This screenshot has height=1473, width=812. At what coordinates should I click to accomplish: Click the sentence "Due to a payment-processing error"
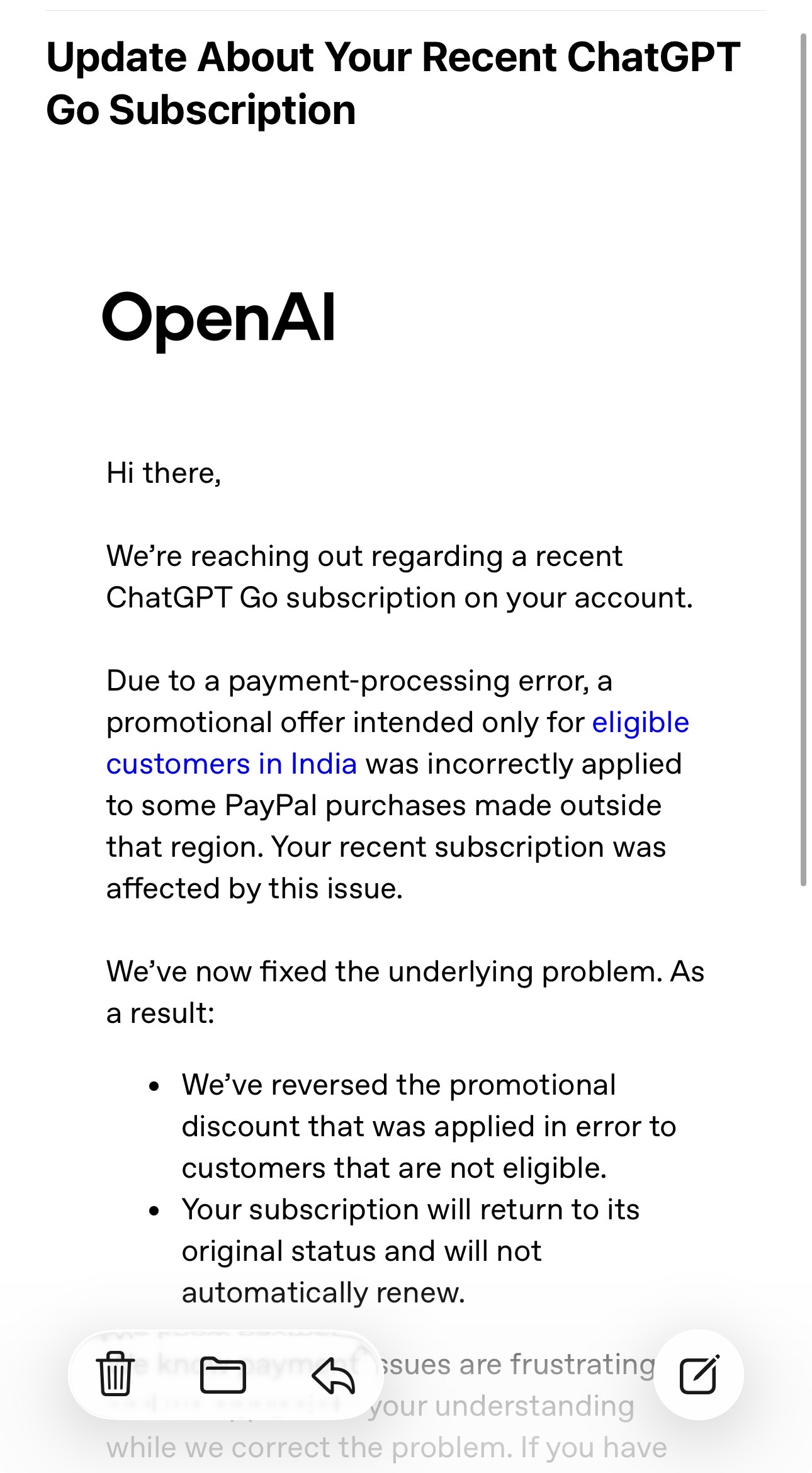click(359, 681)
